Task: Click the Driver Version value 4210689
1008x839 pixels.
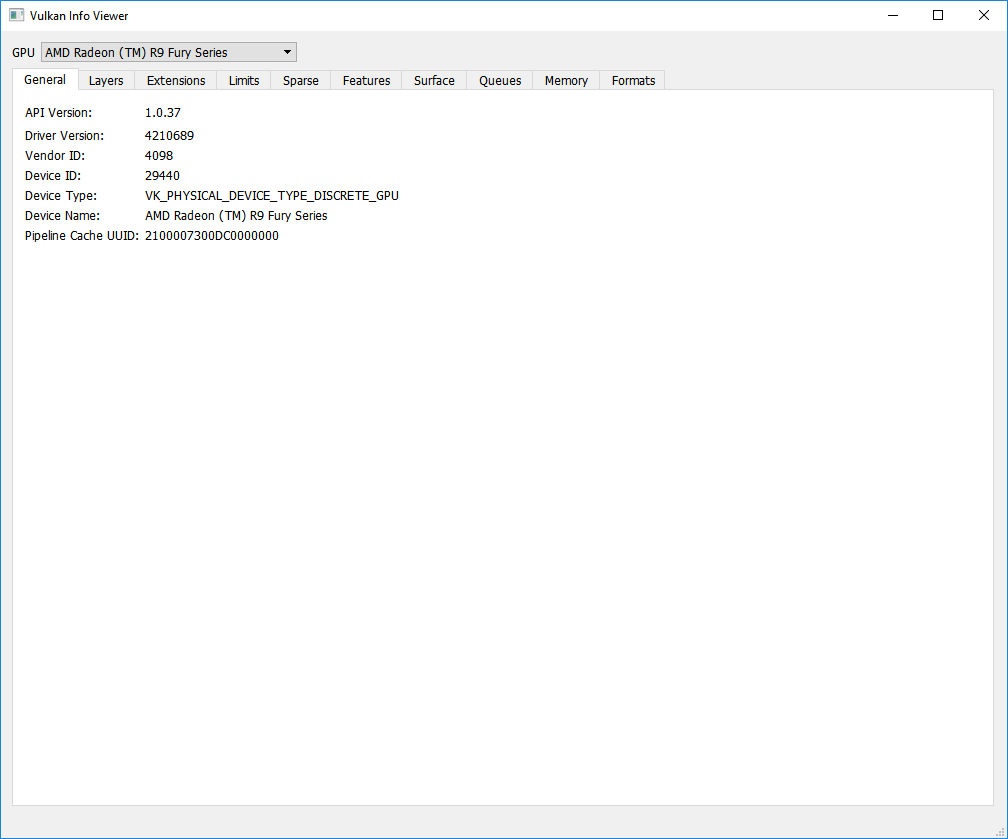Action: [169, 136]
